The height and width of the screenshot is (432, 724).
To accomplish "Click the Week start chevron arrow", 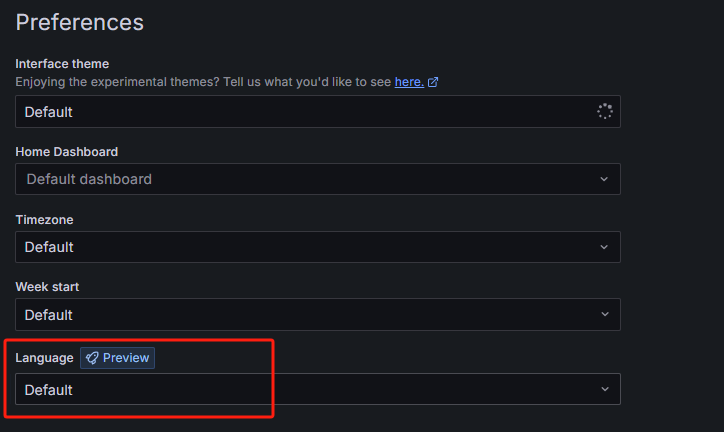I will click(x=604, y=315).
